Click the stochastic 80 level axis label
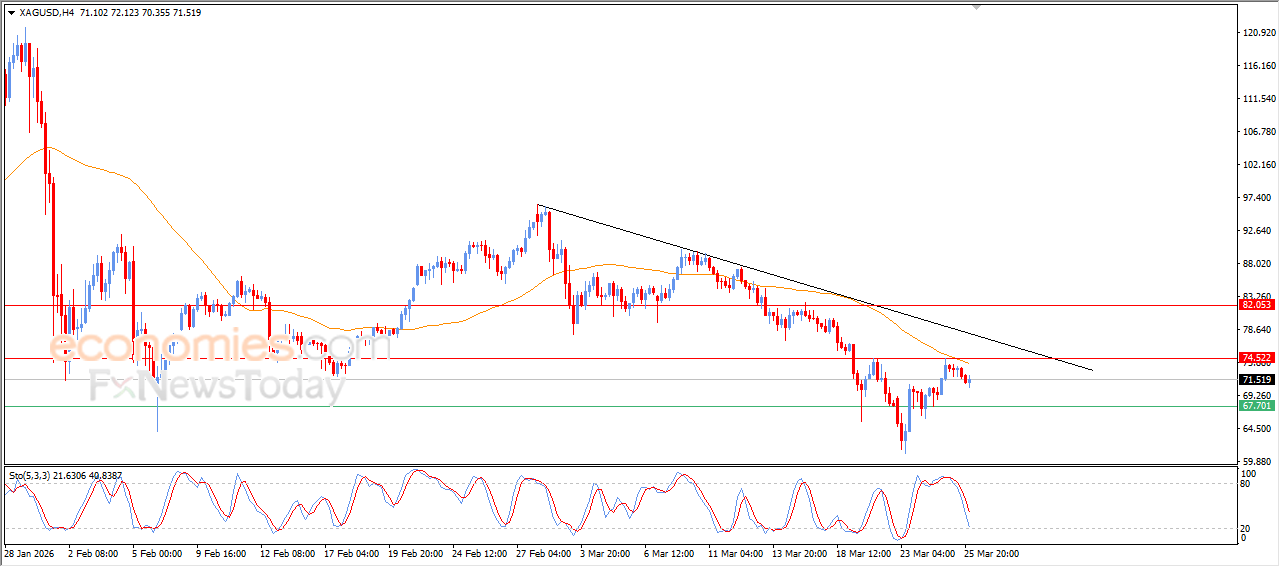Image resolution: width=1280 pixels, height=567 pixels. tap(1246, 484)
